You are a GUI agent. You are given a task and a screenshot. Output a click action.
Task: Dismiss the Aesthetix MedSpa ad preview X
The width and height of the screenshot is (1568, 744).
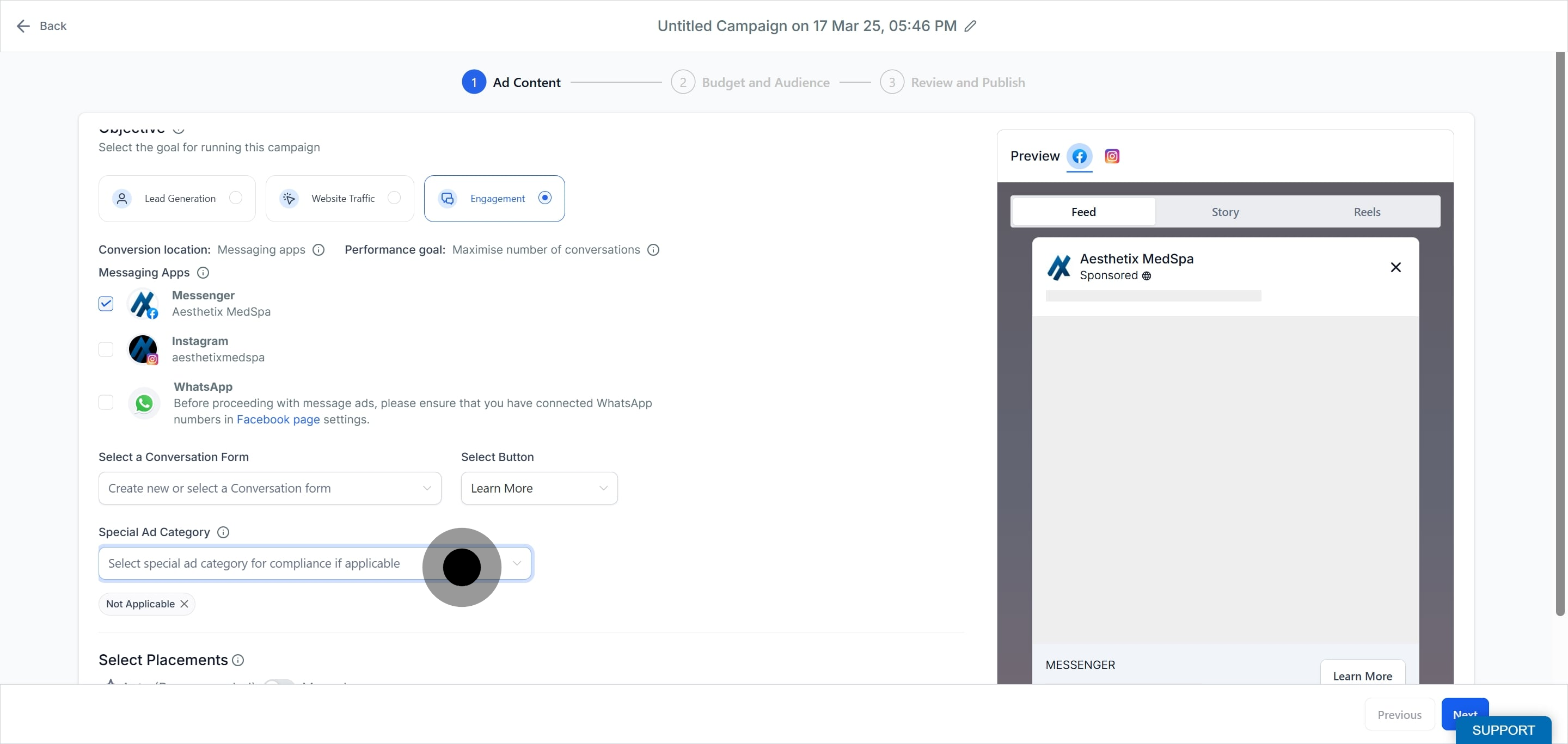click(x=1396, y=267)
